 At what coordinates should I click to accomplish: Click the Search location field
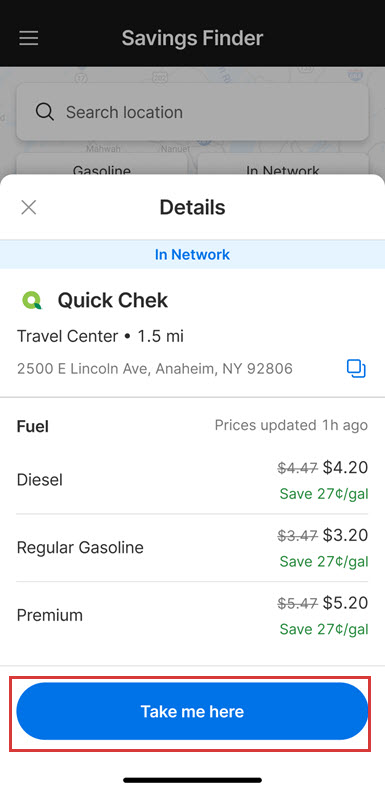tap(192, 112)
